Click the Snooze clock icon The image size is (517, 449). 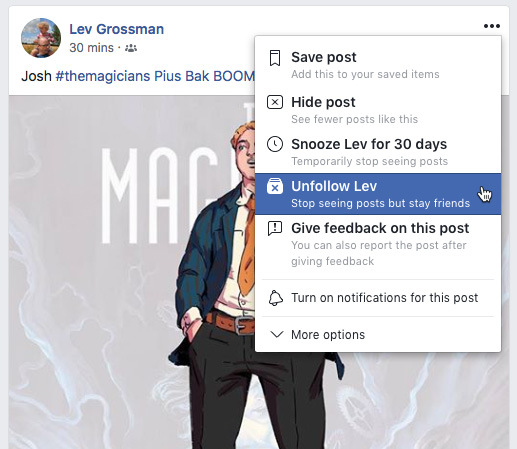[275, 144]
